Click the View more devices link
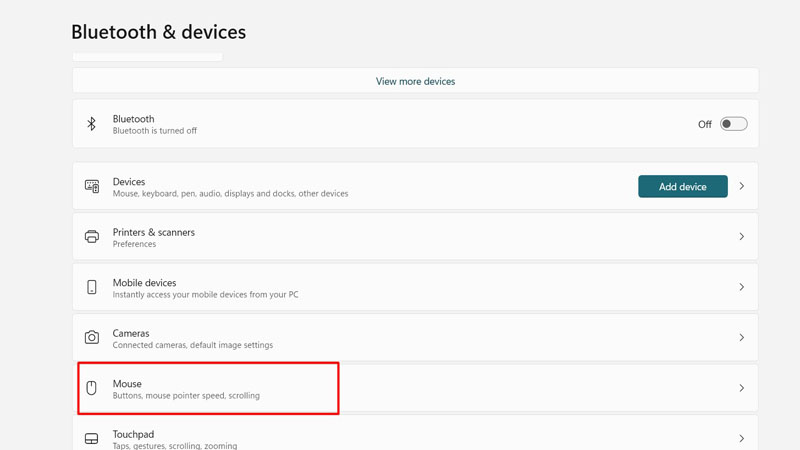Image resolution: width=800 pixels, height=450 pixels. click(x=415, y=81)
